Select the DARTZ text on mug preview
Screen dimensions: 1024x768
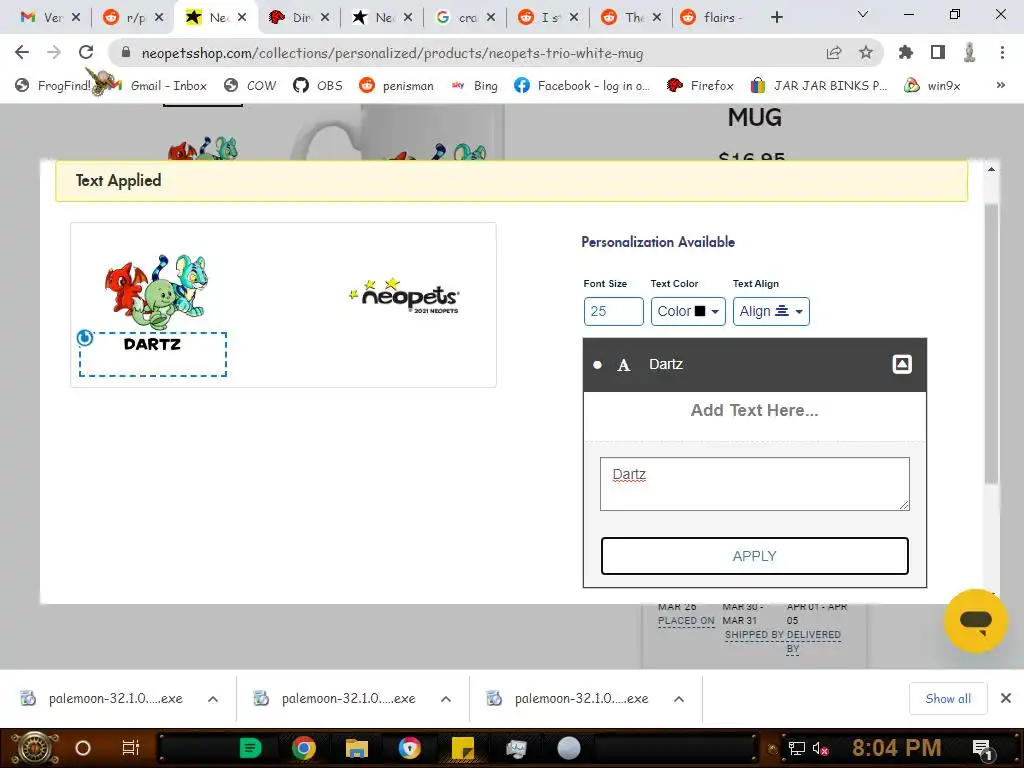pos(152,344)
